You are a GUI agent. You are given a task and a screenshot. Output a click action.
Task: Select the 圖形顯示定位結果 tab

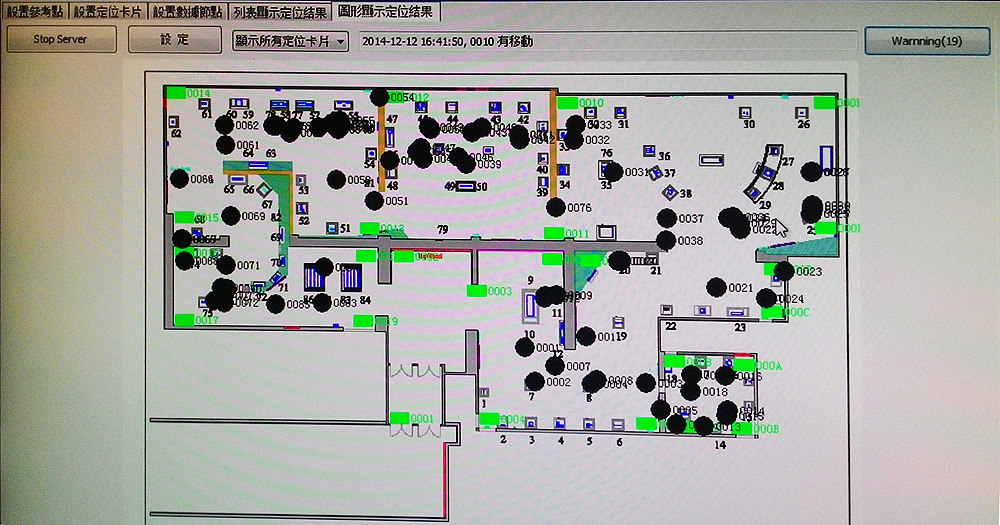385,11
